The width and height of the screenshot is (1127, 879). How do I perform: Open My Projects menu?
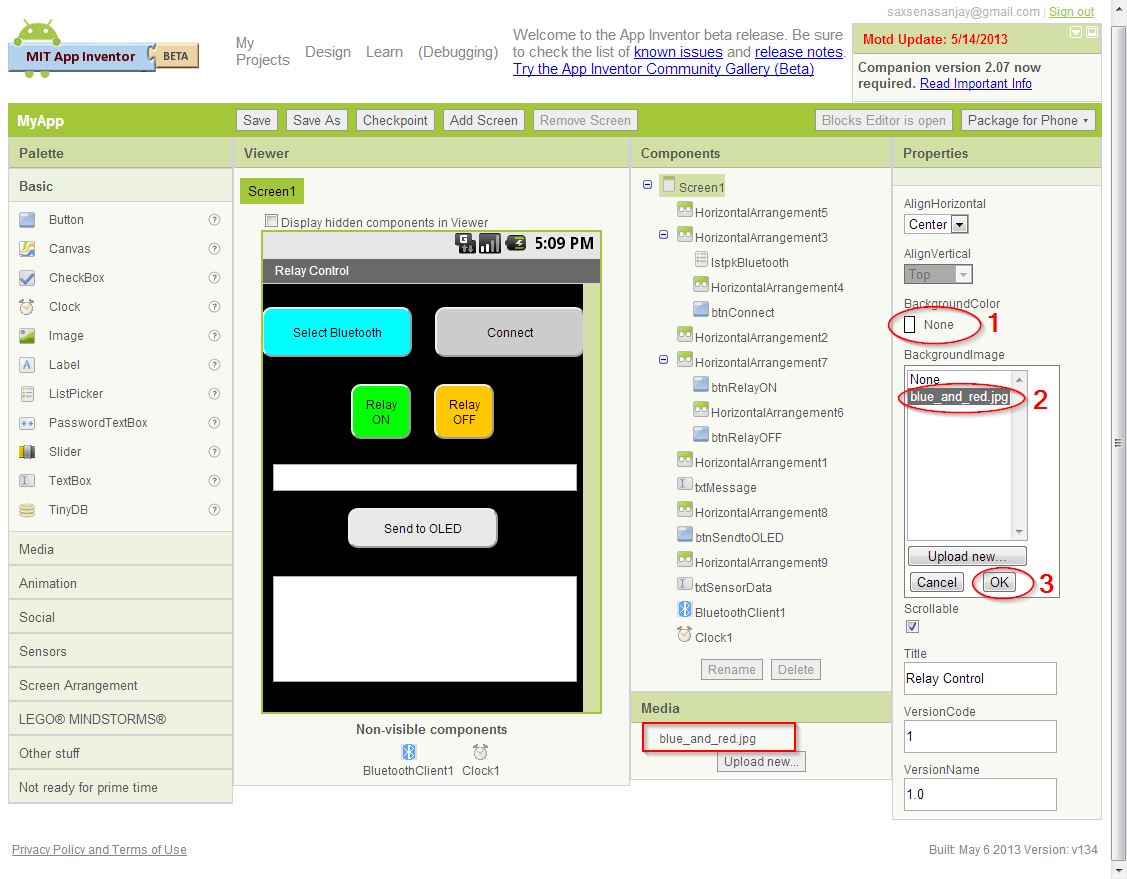(x=262, y=52)
